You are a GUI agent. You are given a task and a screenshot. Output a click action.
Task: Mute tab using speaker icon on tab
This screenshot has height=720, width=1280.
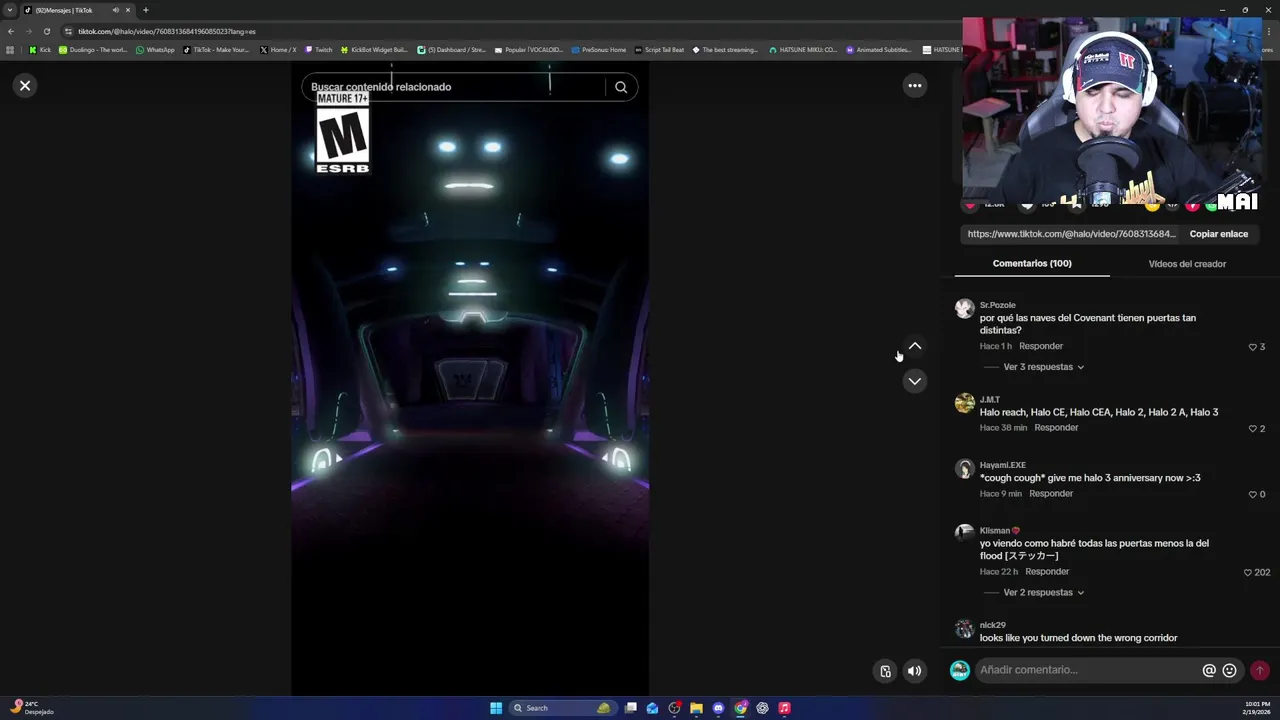point(115,10)
